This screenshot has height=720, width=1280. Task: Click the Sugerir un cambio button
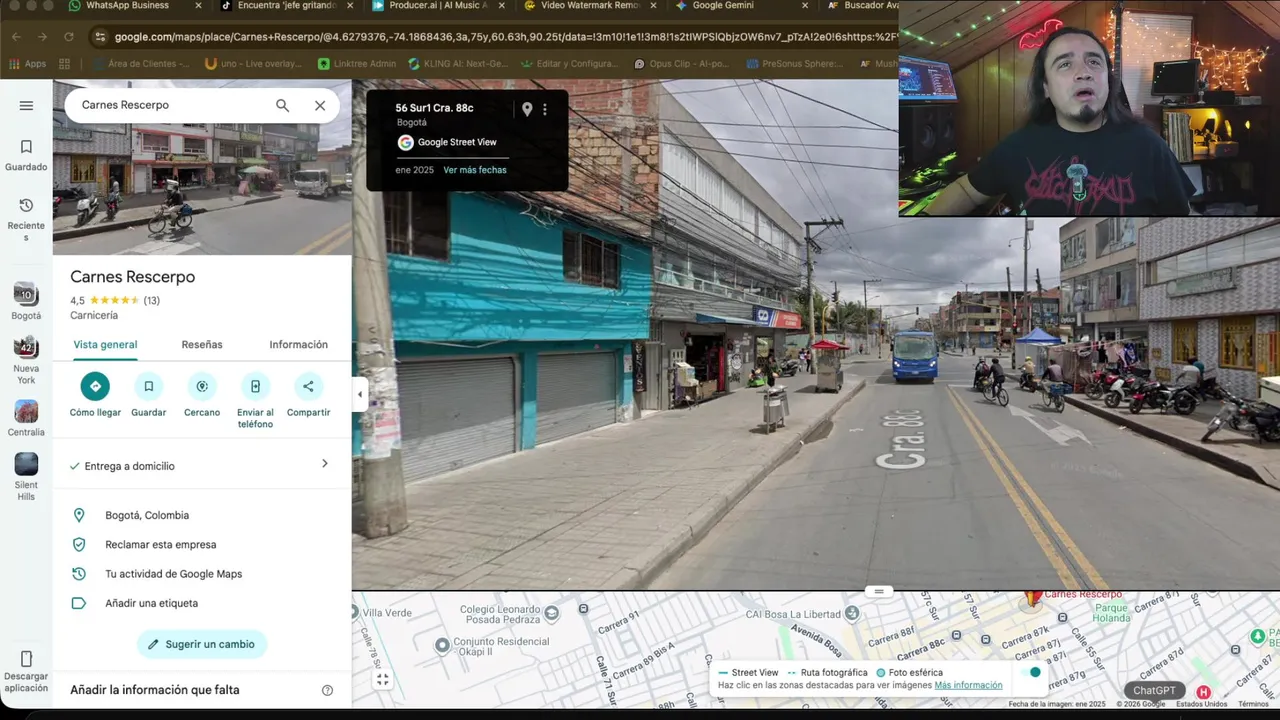202,644
